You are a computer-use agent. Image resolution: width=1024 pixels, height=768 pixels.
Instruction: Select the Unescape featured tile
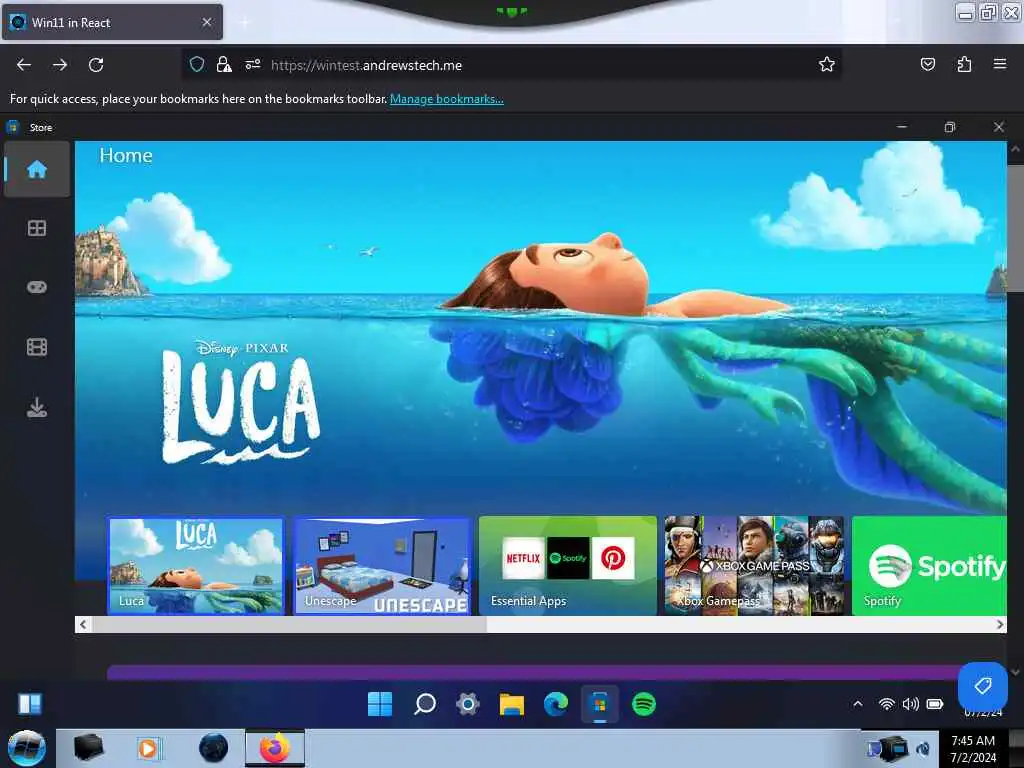(382, 566)
